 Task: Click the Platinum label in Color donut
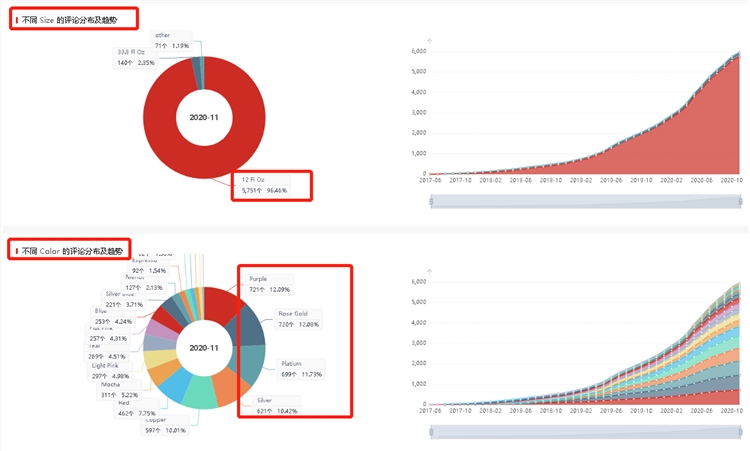[292, 367]
